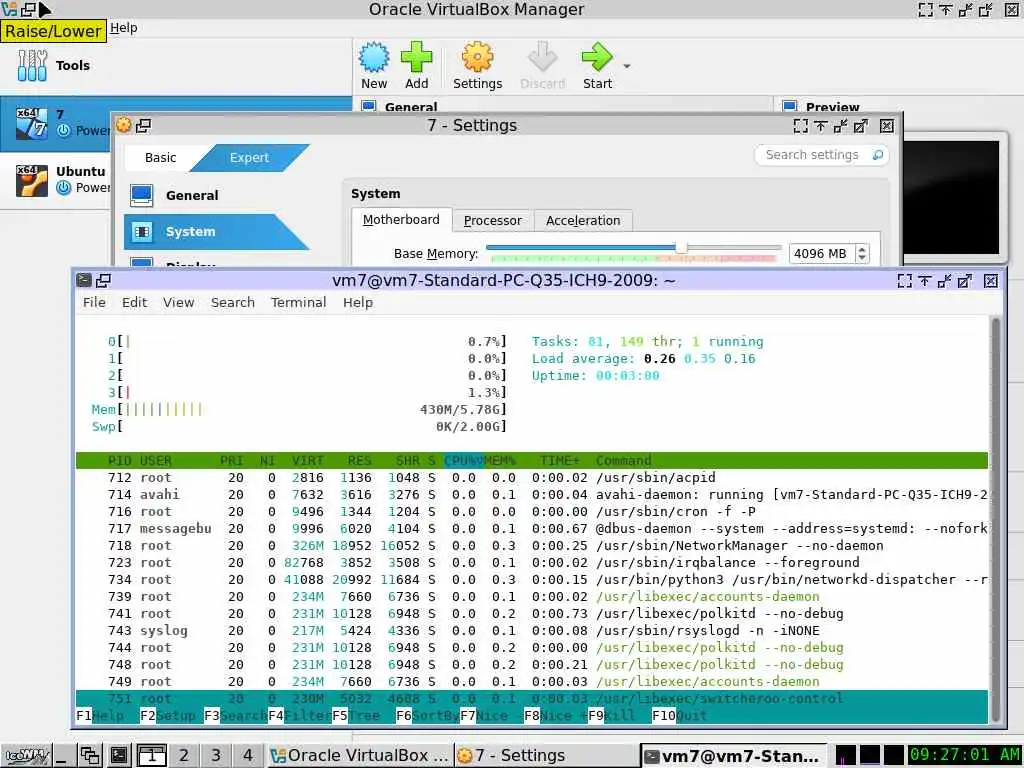Click the Command column header in htop
The image size is (1024, 768).
[x=623, y=460]
